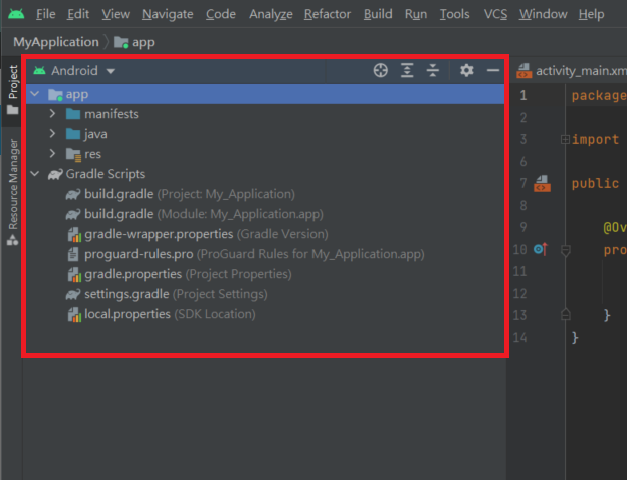Click line number 1 in the gutter
This screenshot has height=480, width=627.
point(523,95)
